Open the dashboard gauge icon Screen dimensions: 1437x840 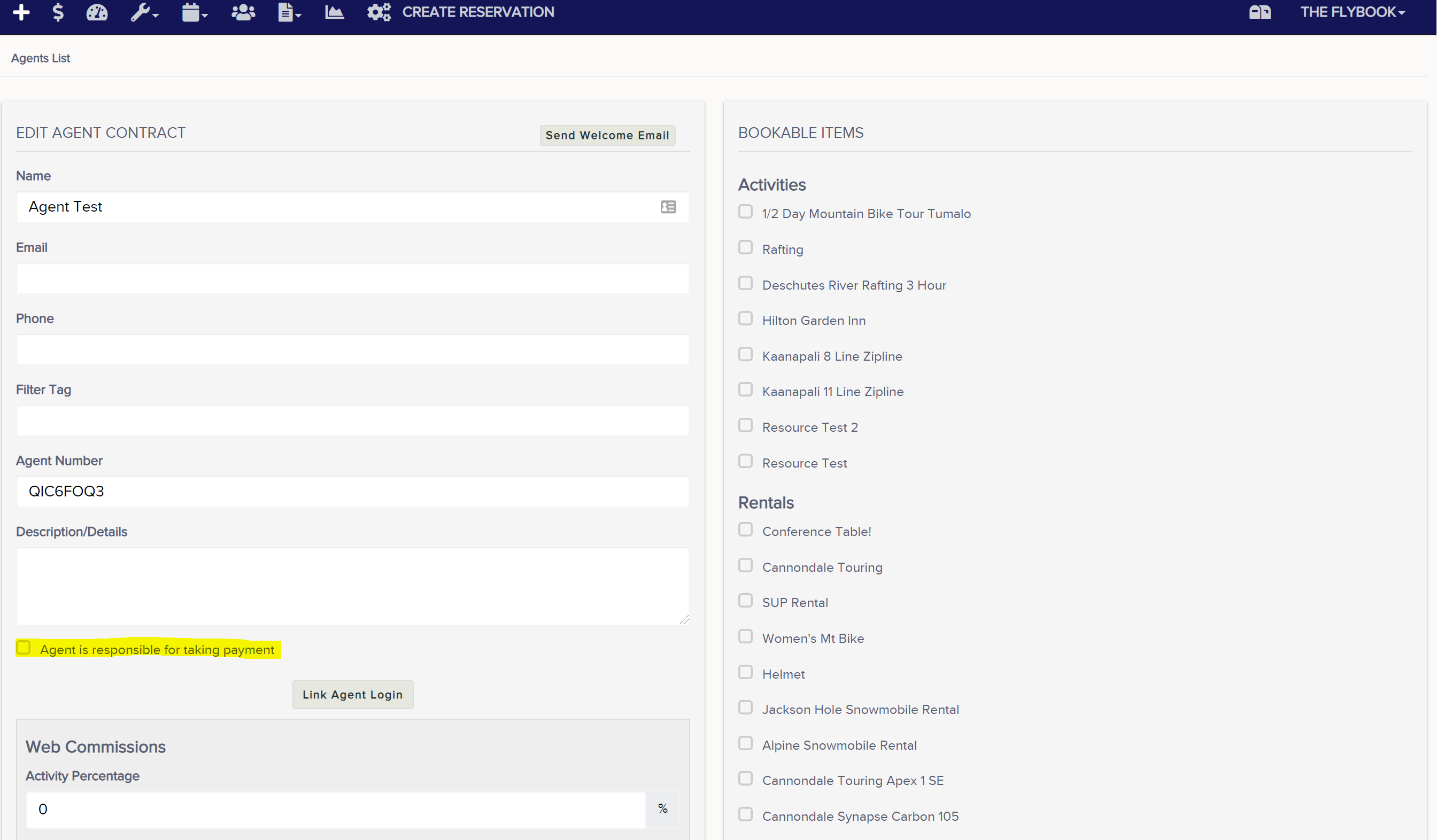[x=97, y=12]
